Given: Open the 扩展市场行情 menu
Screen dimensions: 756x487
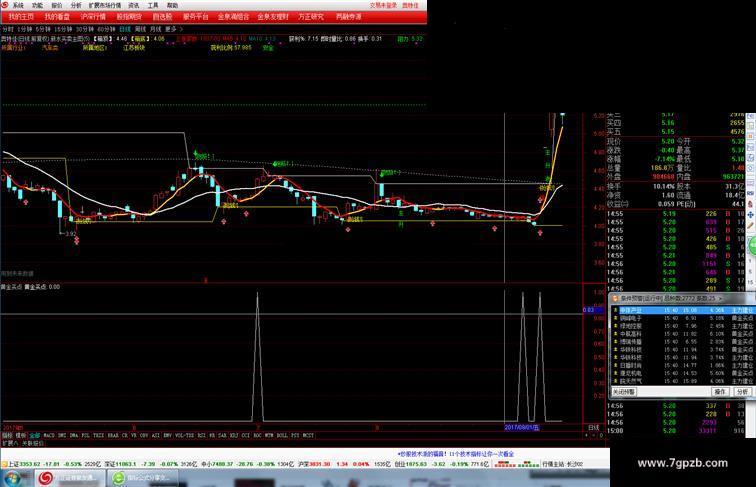Looking at the screenshot, I should (x=105, y=5).
